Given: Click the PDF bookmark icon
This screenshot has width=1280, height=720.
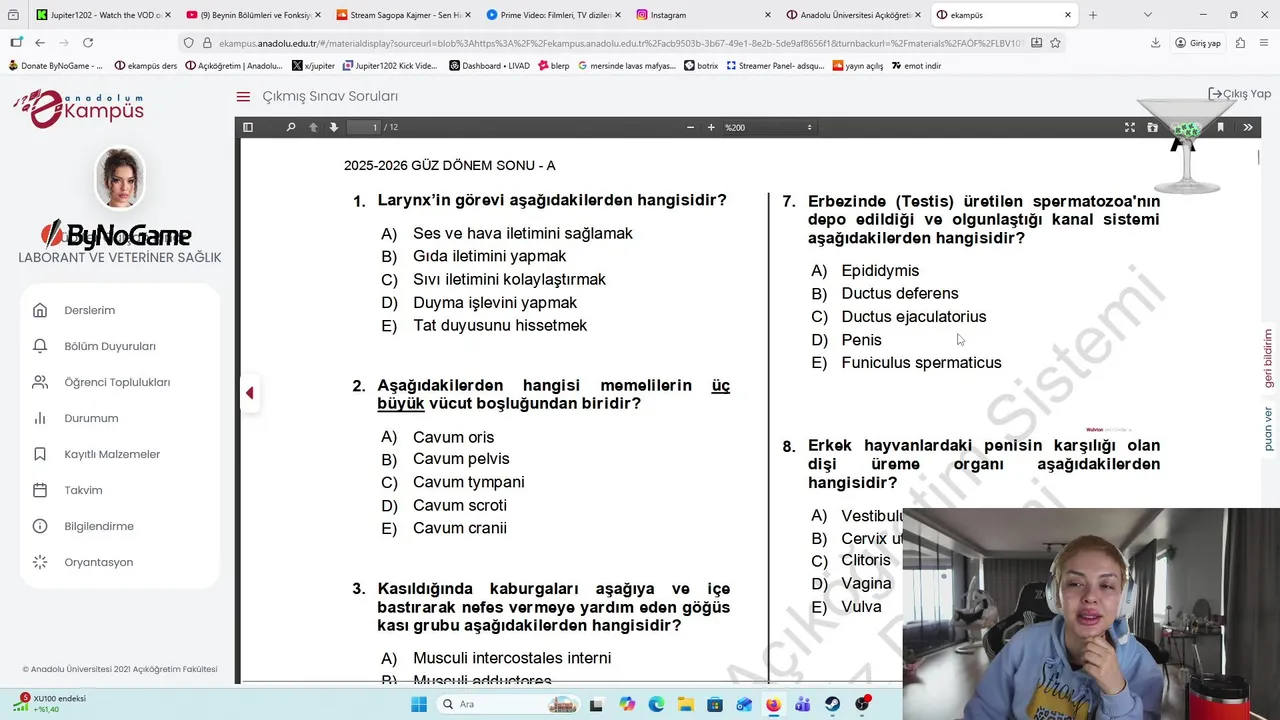Looking at the screenshot, I should click(x=1220, y=127).
